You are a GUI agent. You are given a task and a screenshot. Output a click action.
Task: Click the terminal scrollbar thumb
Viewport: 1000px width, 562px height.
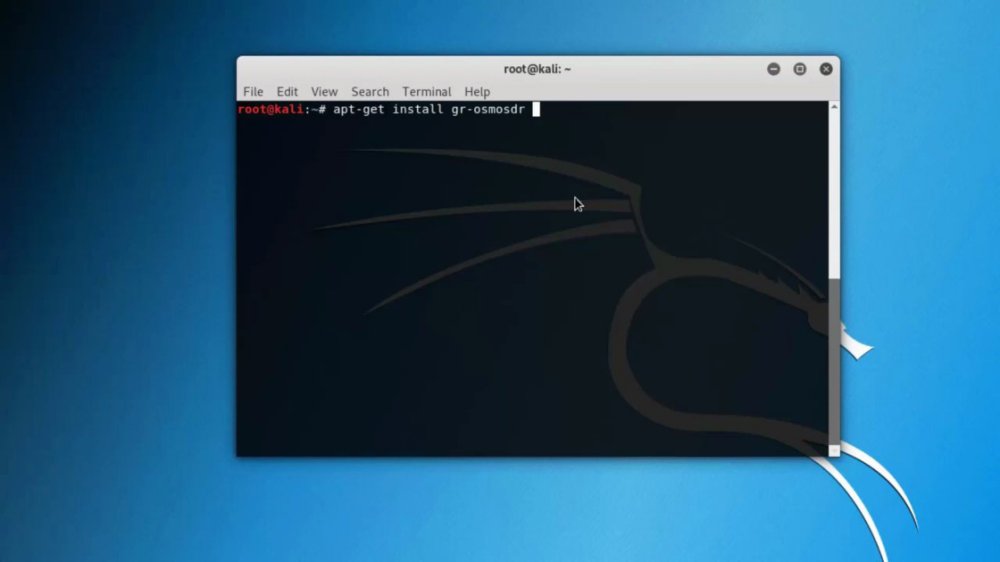pyautogui.click(x=834, y=360)
